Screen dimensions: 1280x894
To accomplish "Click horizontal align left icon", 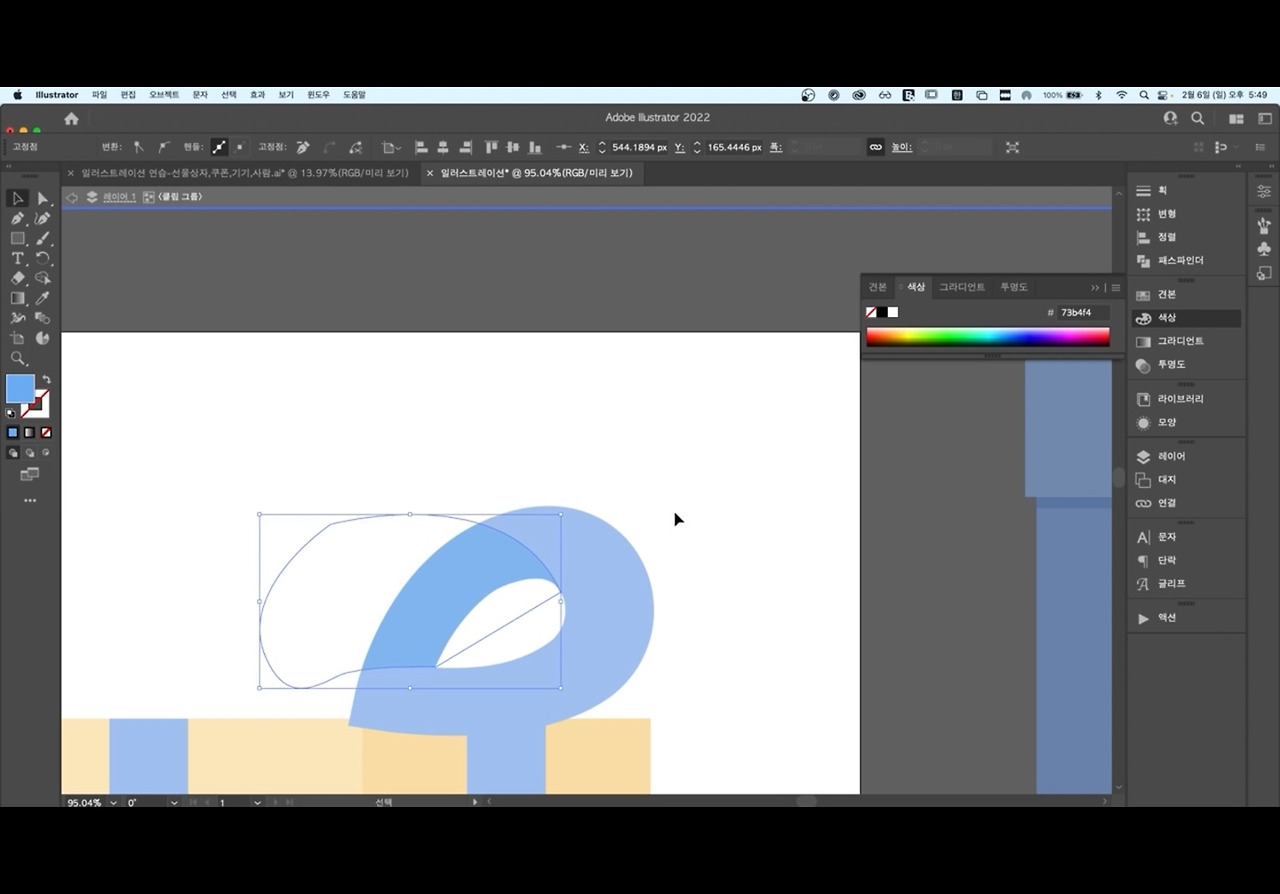I will click(x=421, y=147).
